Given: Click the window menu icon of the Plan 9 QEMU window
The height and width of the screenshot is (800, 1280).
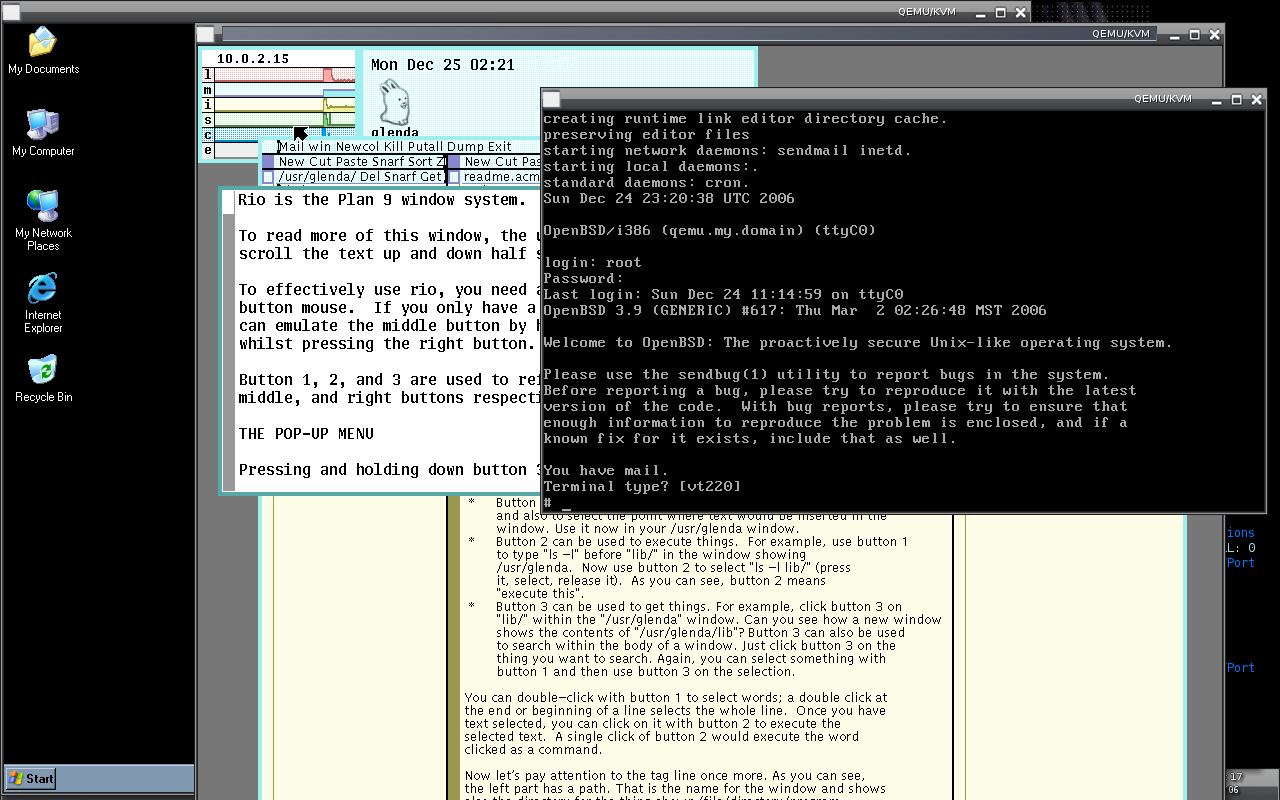Looking at the screenshot, I should 205,34.
